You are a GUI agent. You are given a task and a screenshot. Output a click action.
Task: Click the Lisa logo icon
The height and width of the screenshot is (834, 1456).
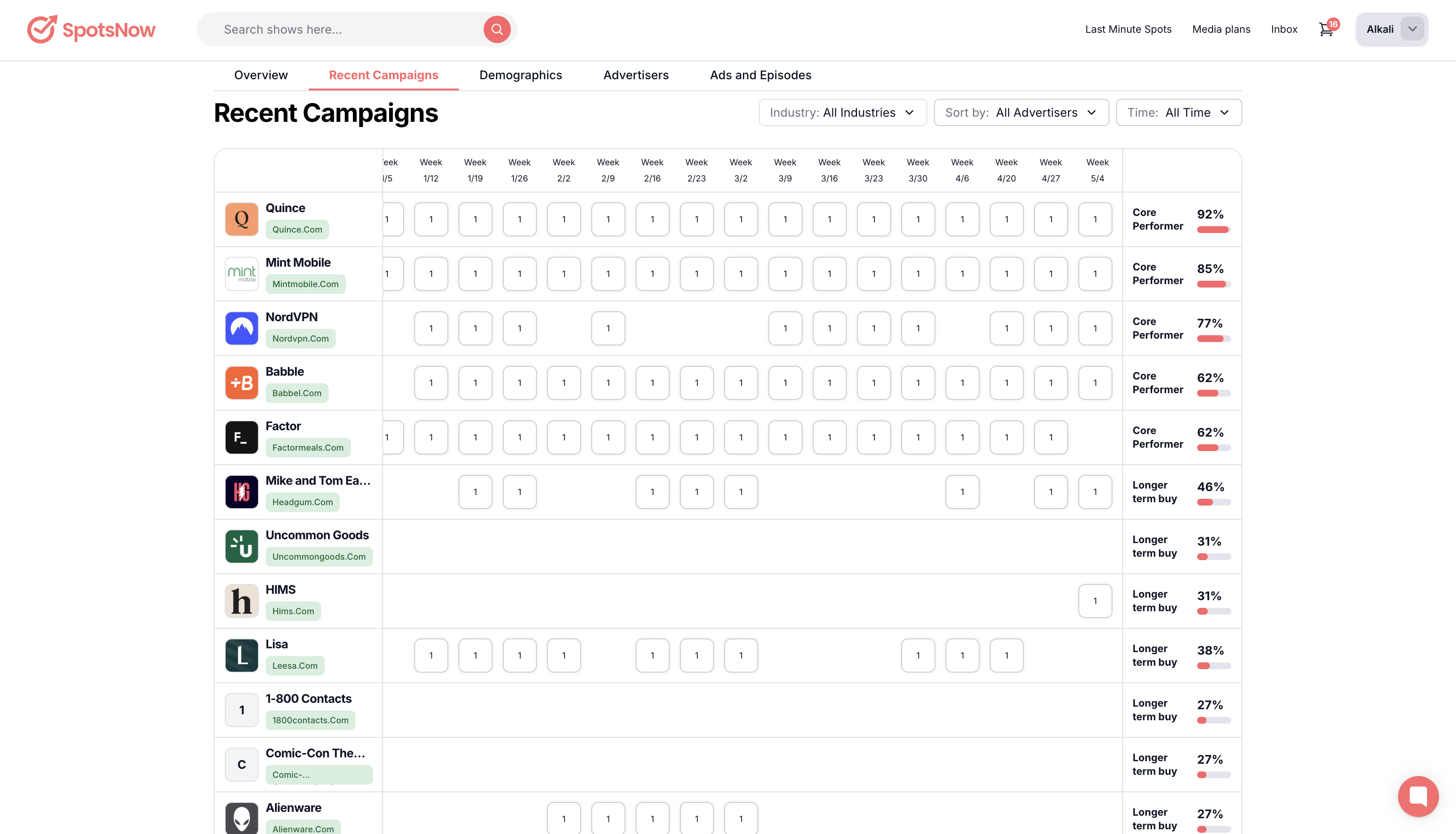click(x=241, y=655)
